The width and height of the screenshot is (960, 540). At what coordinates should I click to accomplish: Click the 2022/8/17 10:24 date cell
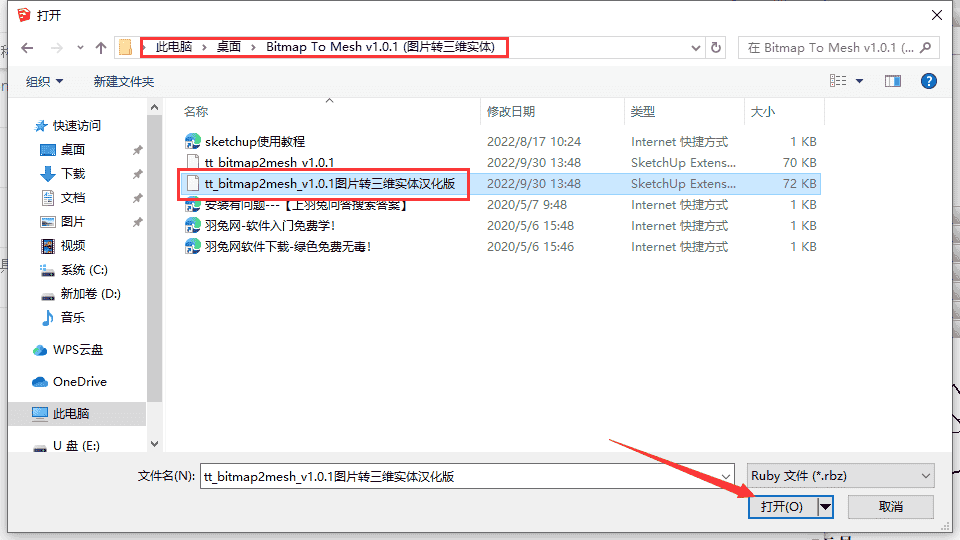(534, 142)
